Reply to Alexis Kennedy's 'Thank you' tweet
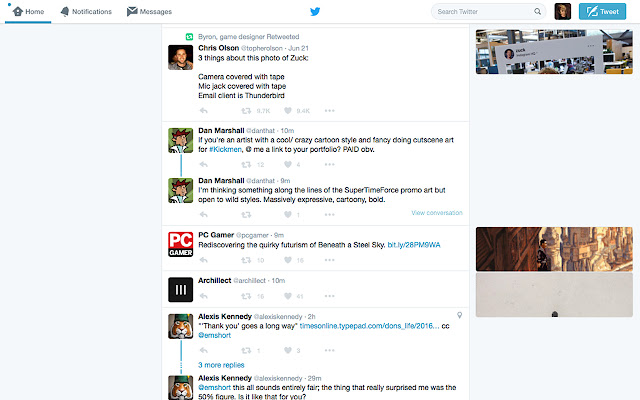The width and height of the screenshot is (640, 400). [x=204, y=350]
